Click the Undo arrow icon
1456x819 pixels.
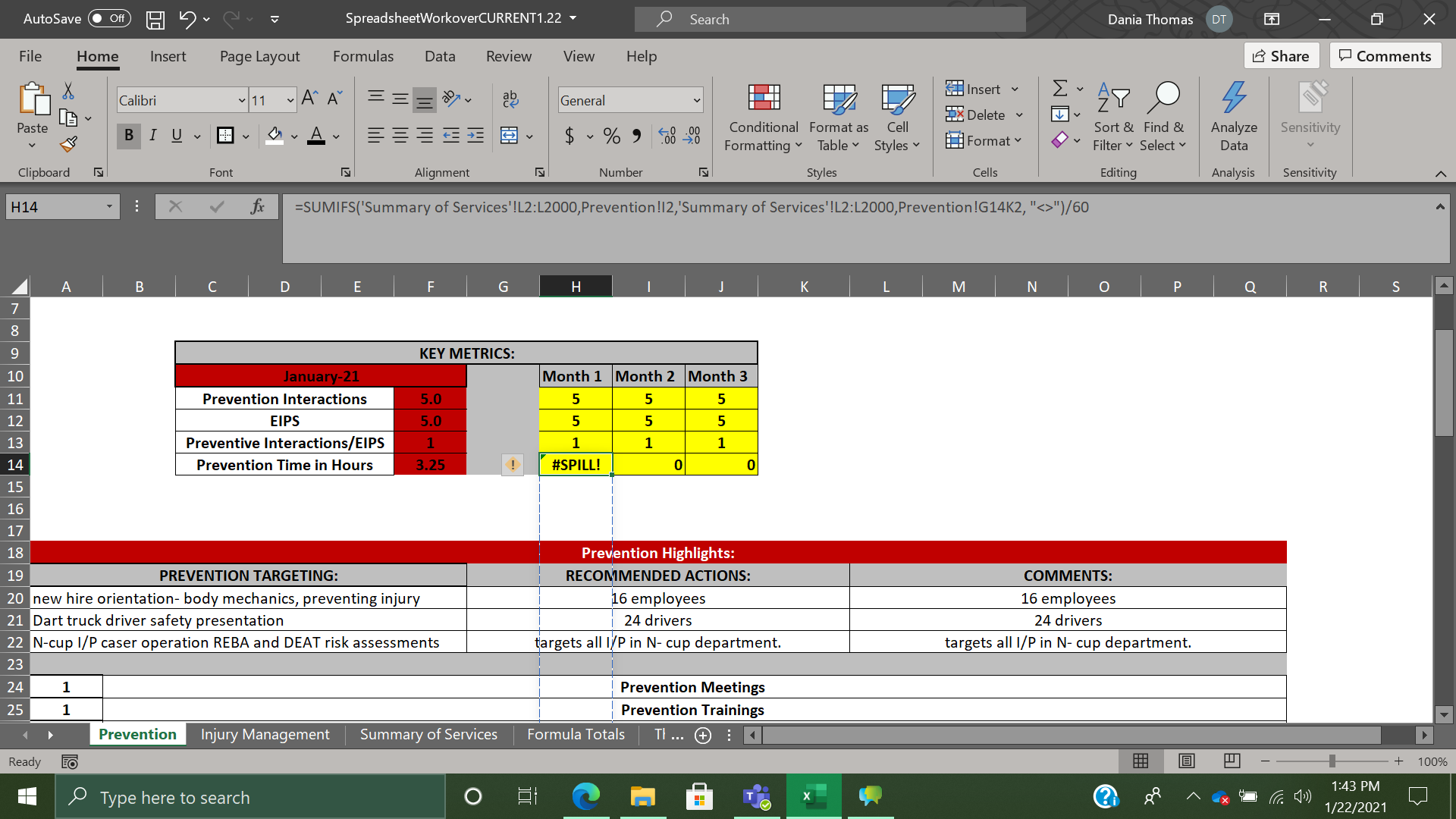coord(187,20)
